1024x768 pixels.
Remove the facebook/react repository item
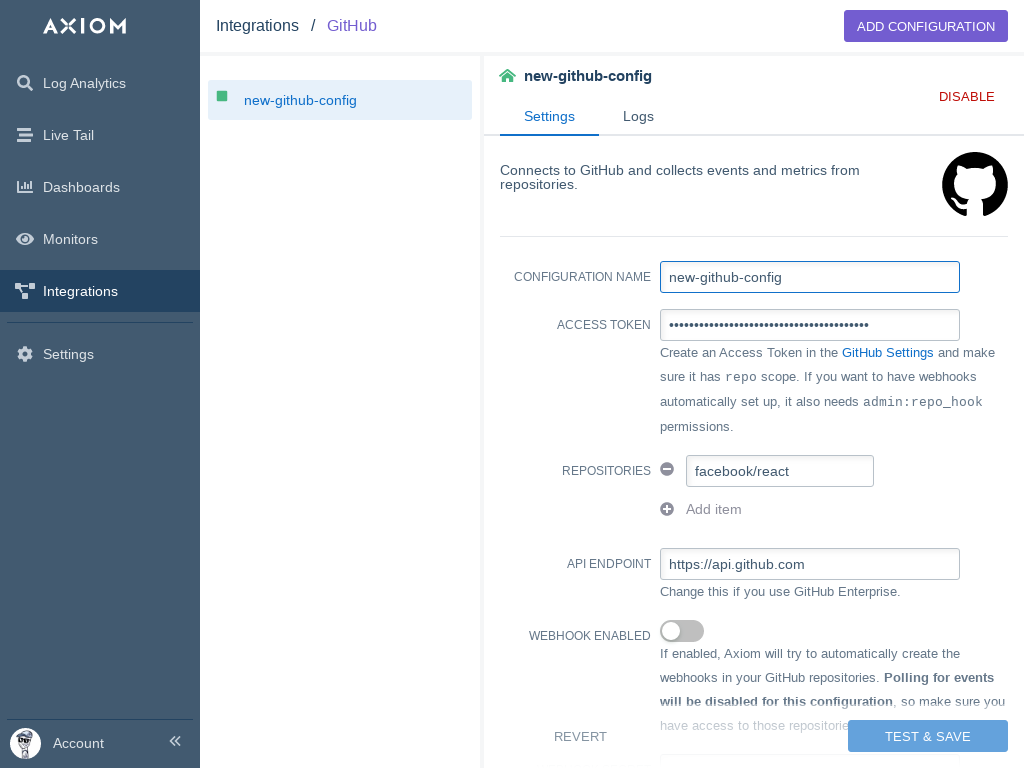667,470
